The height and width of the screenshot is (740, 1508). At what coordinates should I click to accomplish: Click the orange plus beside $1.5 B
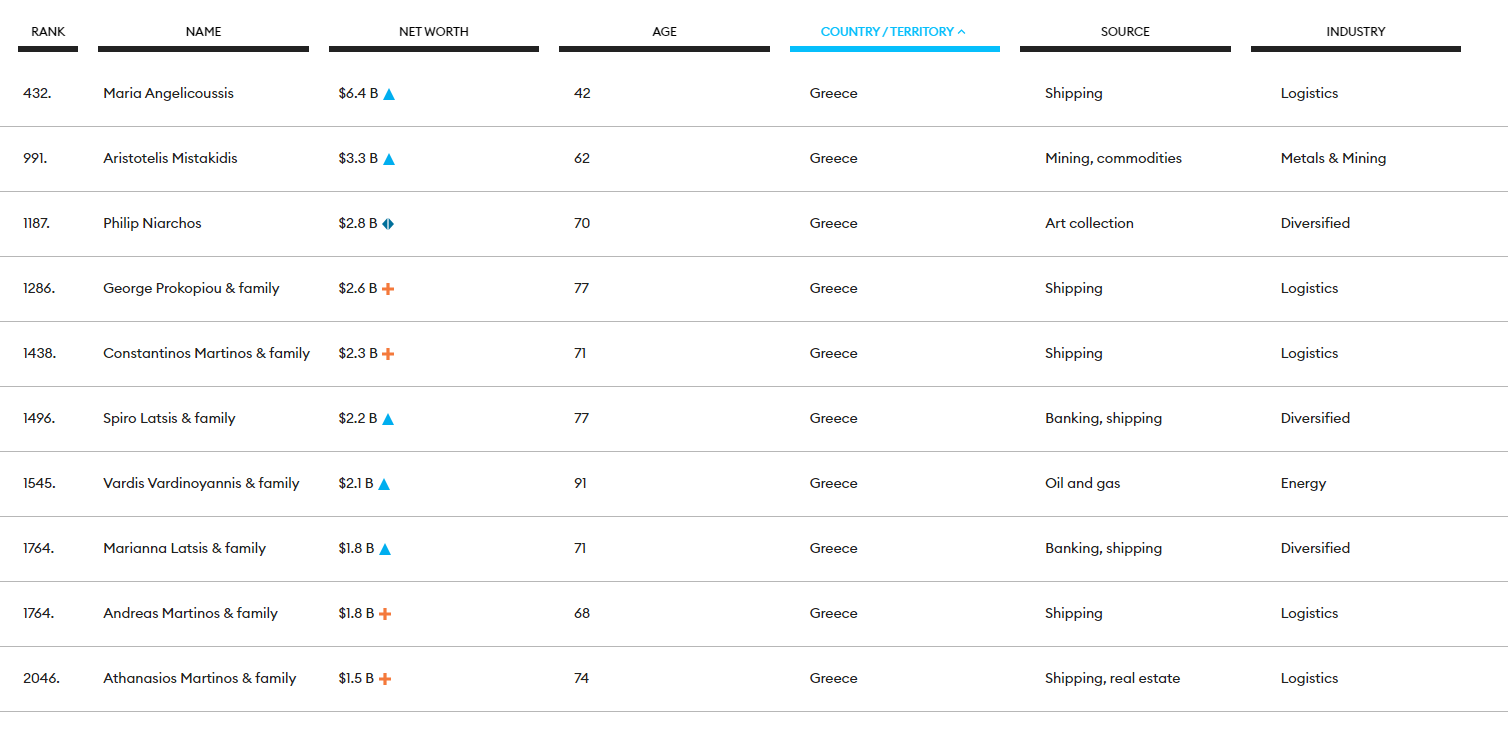coord(385,679)
